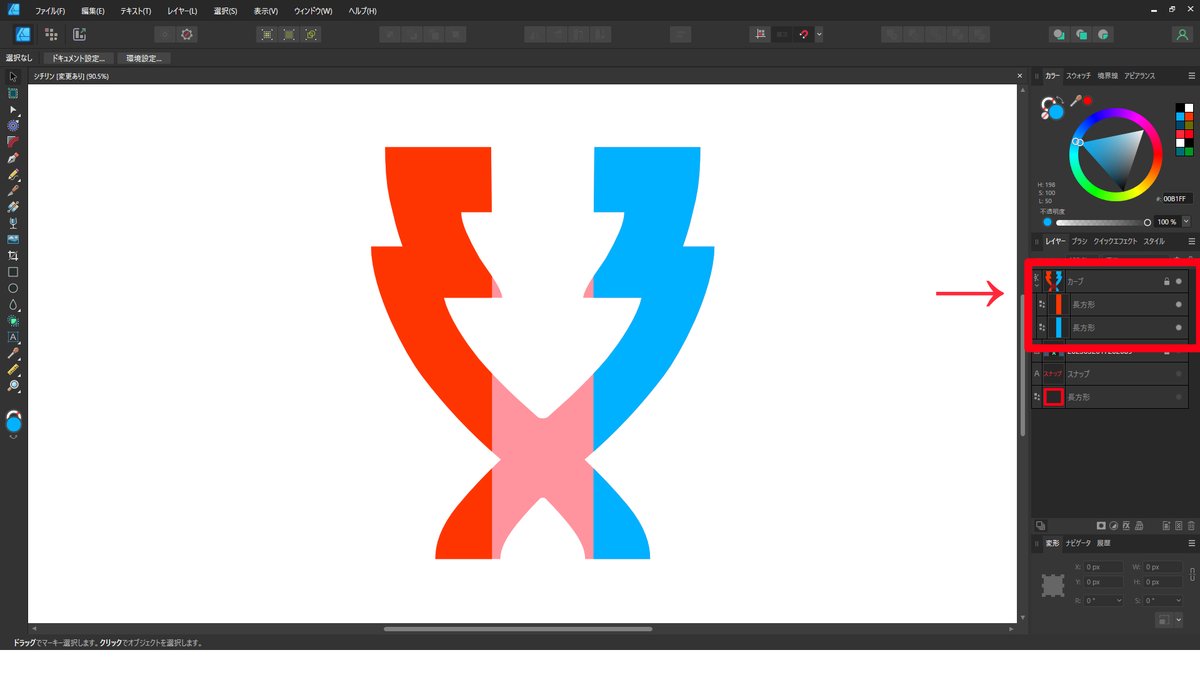This screenshot has width=1200, height=675.
Task: Select the Transparency tool glass icon
Action: point(13,222)
